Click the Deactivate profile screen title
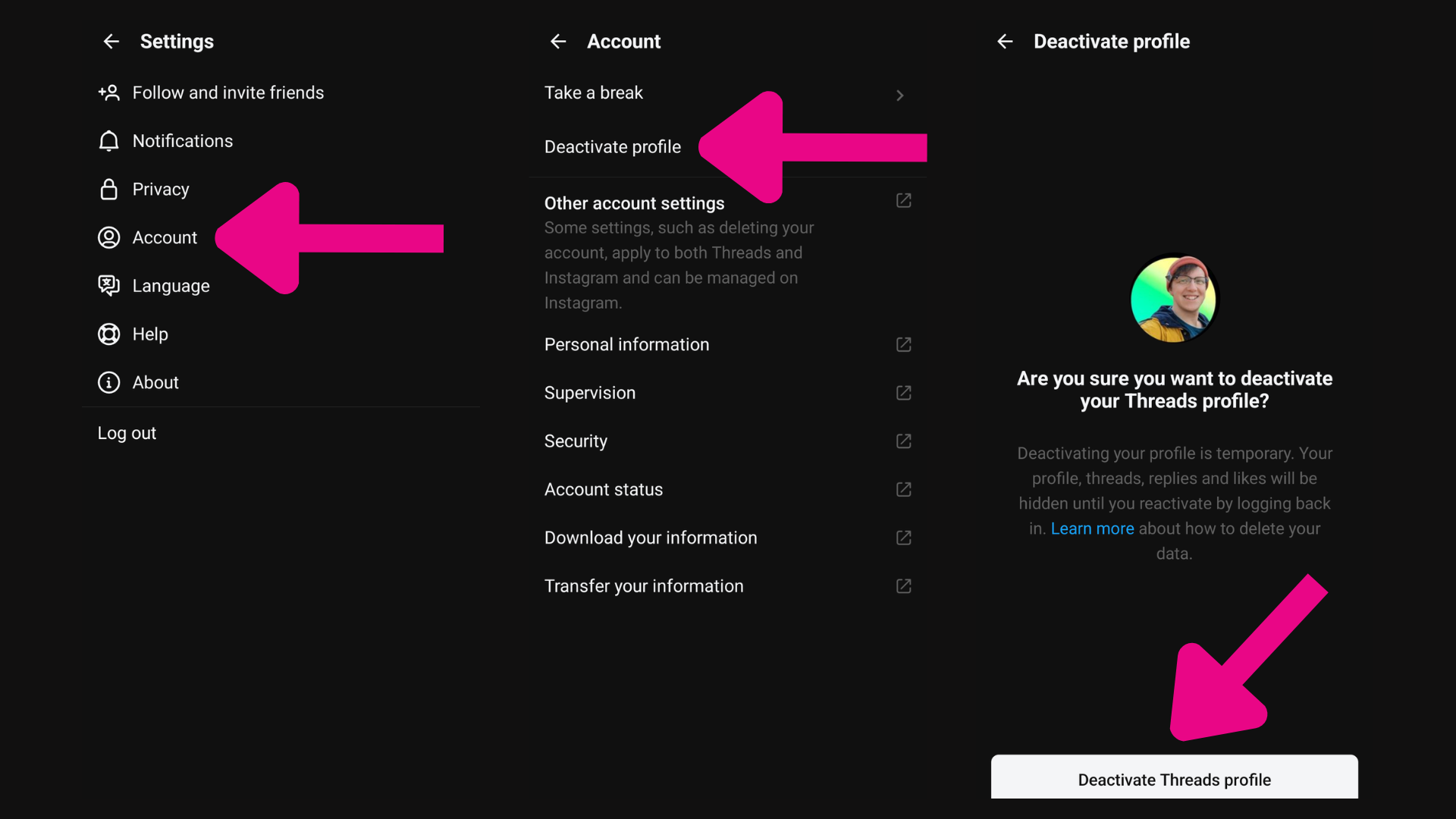The width and height of the screenshot is (1456, 819). (x=1112, y=42)
